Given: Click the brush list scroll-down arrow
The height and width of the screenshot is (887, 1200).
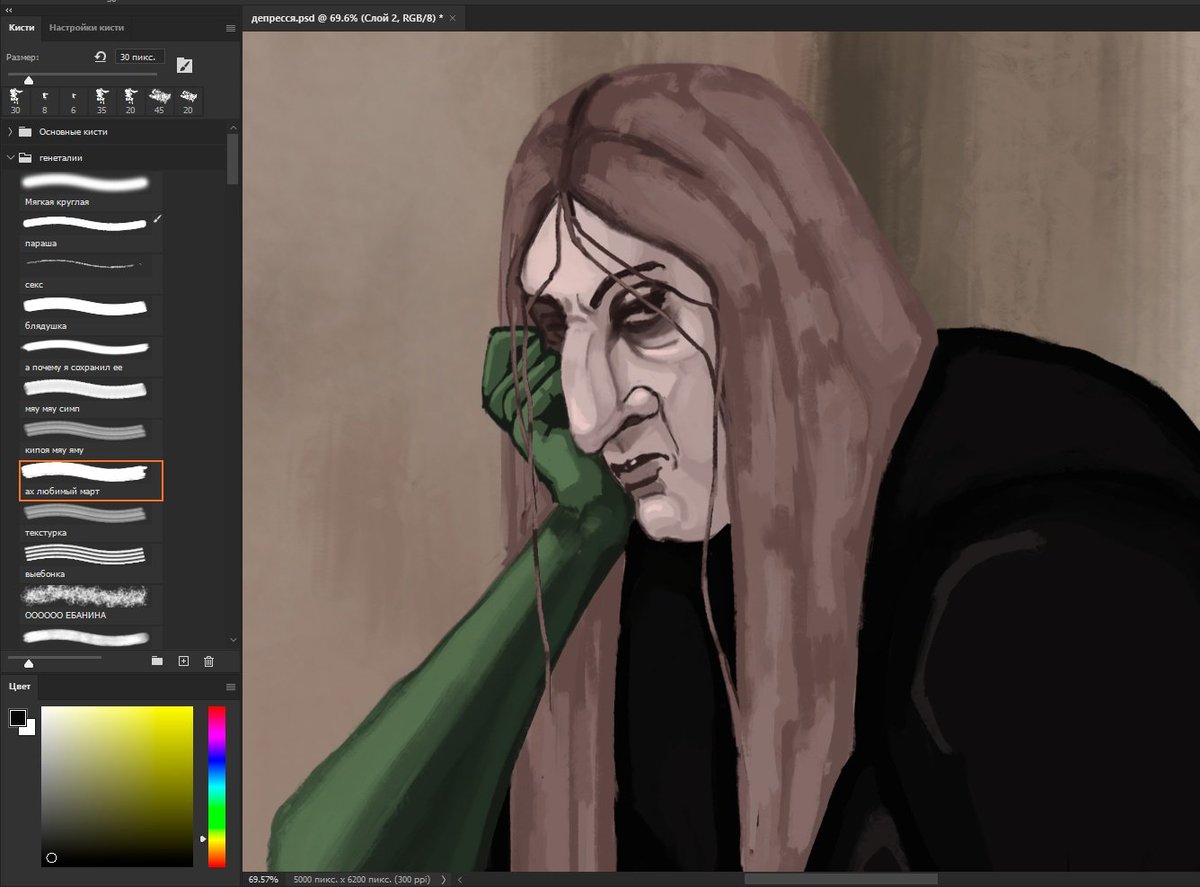Looking at the screenshot, I should [233, 639].
